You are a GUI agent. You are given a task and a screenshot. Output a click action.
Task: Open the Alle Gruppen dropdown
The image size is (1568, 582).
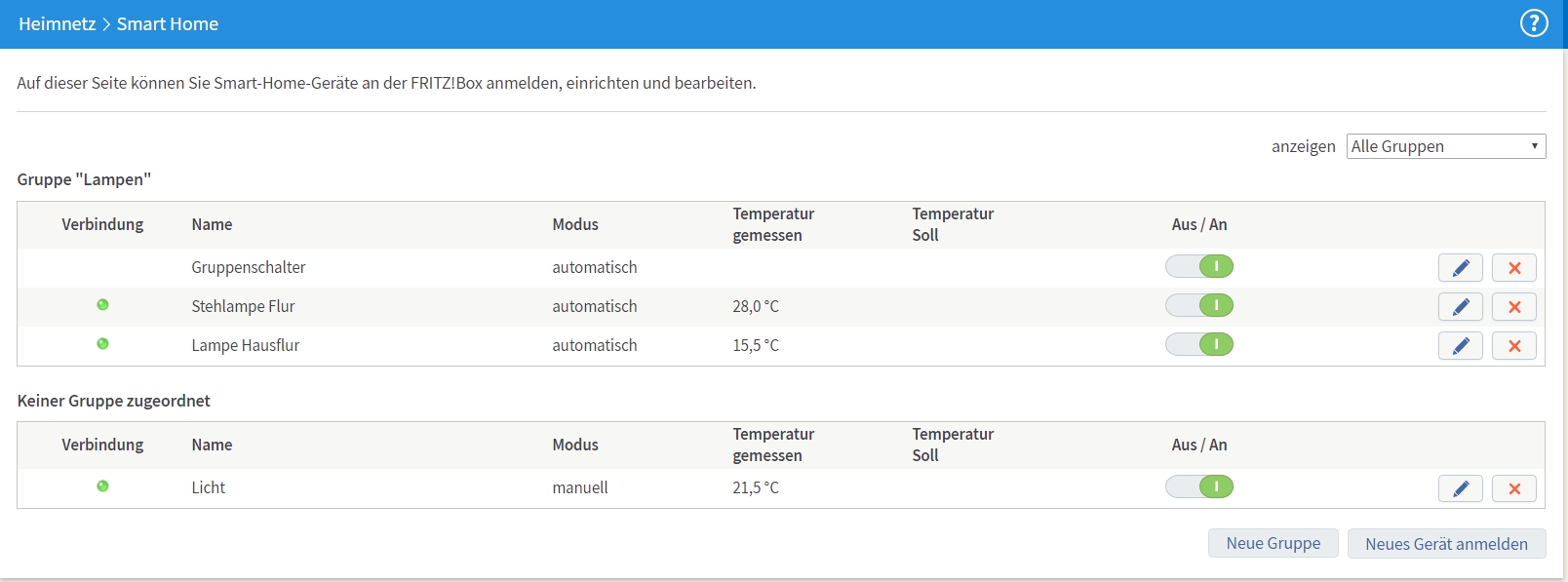[x=1445, y=146]
